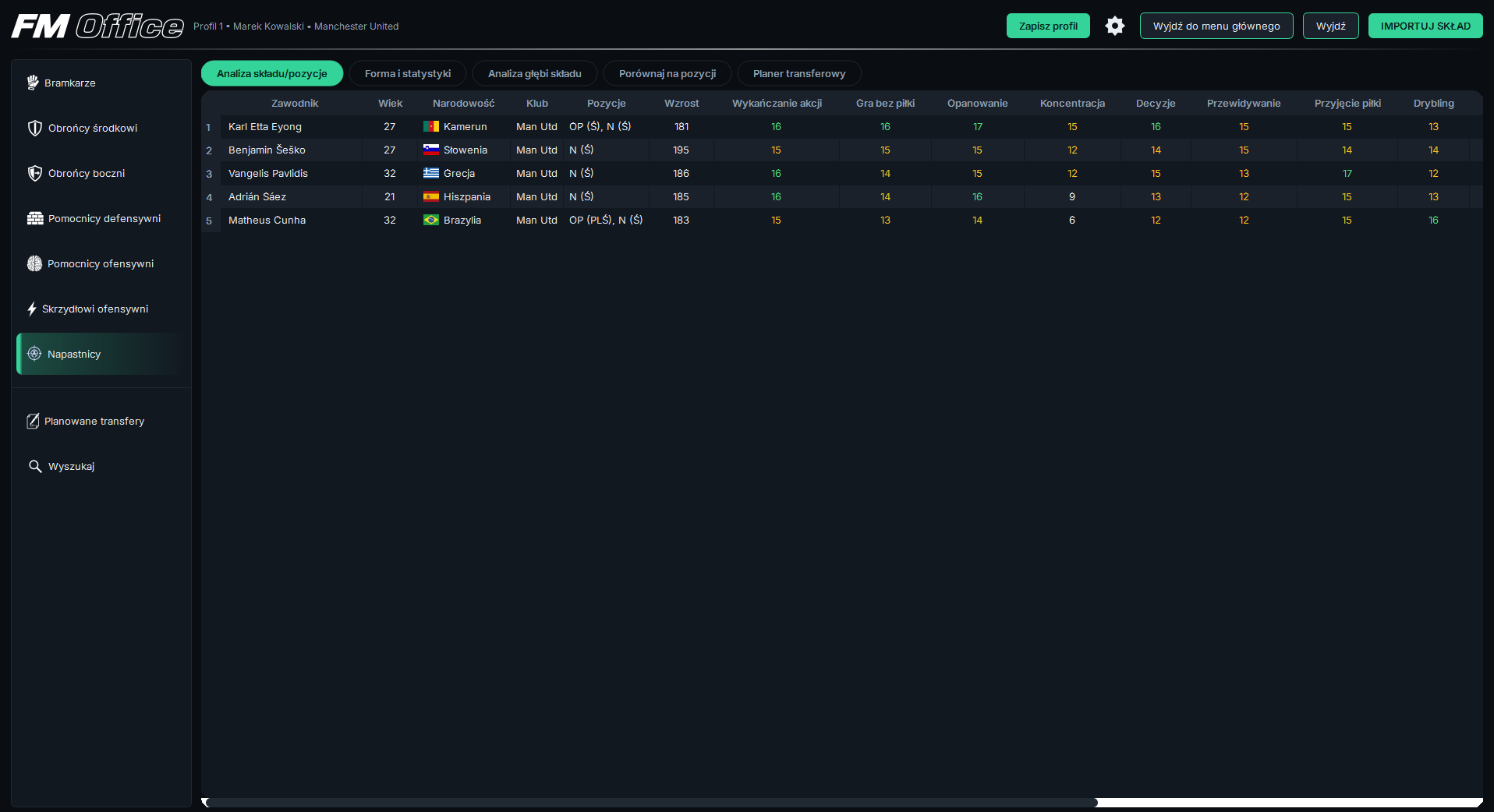Select Napastnicy in the sidebar
The image size is (1494, 812).
click(x=101, y=354)
